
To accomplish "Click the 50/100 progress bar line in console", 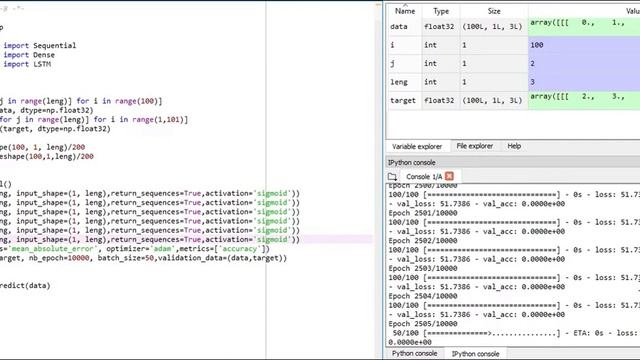I will (513, 333).
